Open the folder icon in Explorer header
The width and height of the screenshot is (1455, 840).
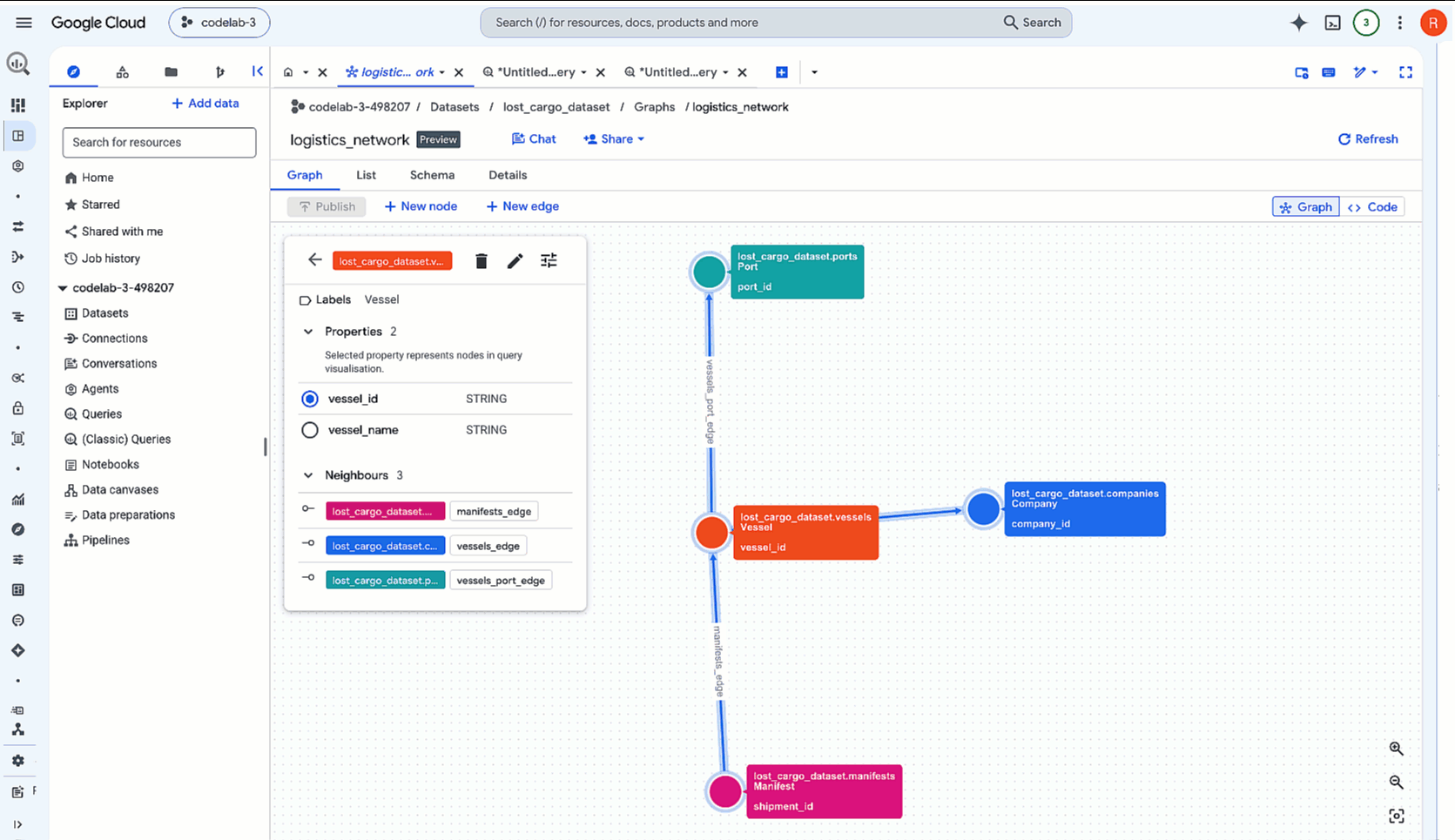172,72
